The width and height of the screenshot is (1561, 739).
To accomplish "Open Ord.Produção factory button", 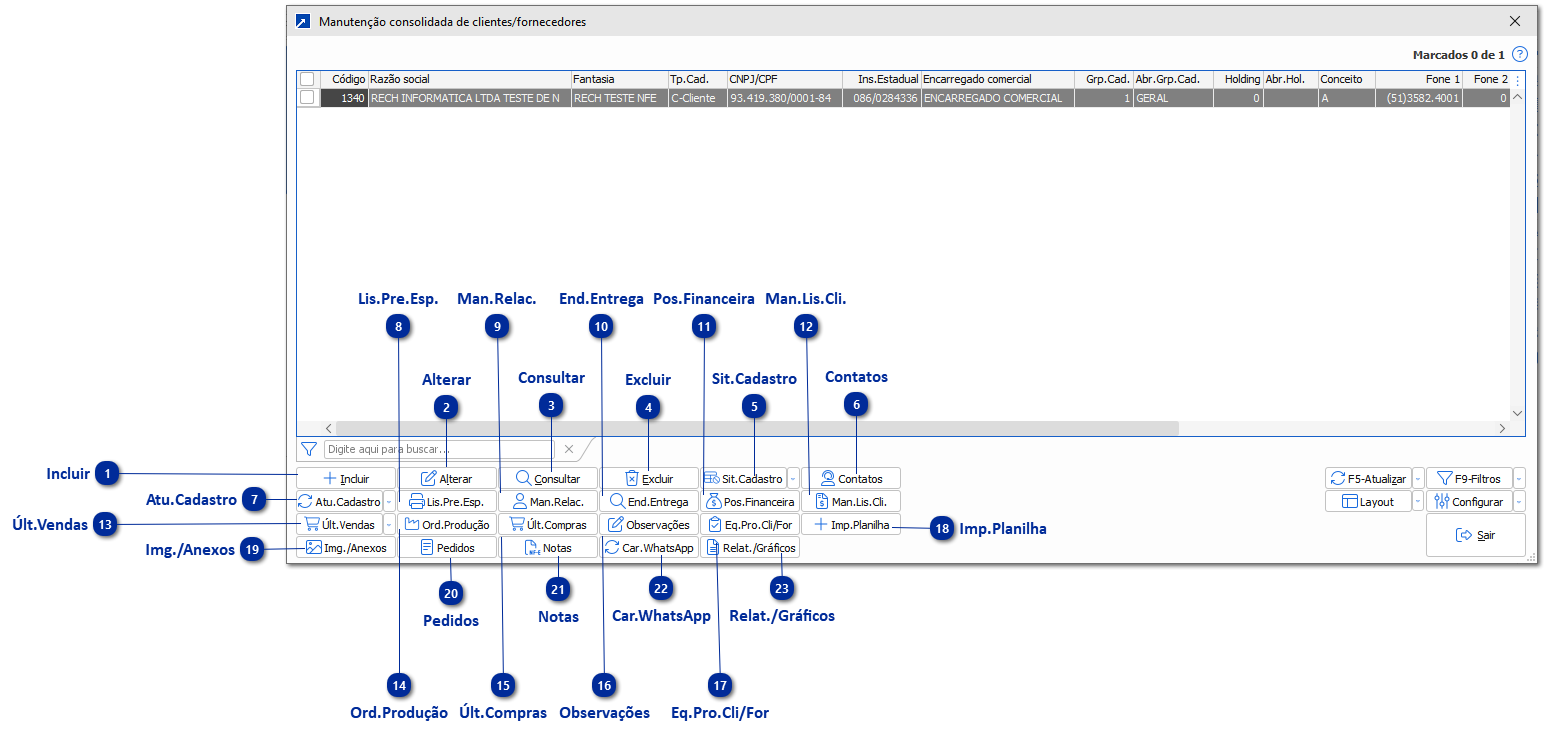I will pos(448,524).
